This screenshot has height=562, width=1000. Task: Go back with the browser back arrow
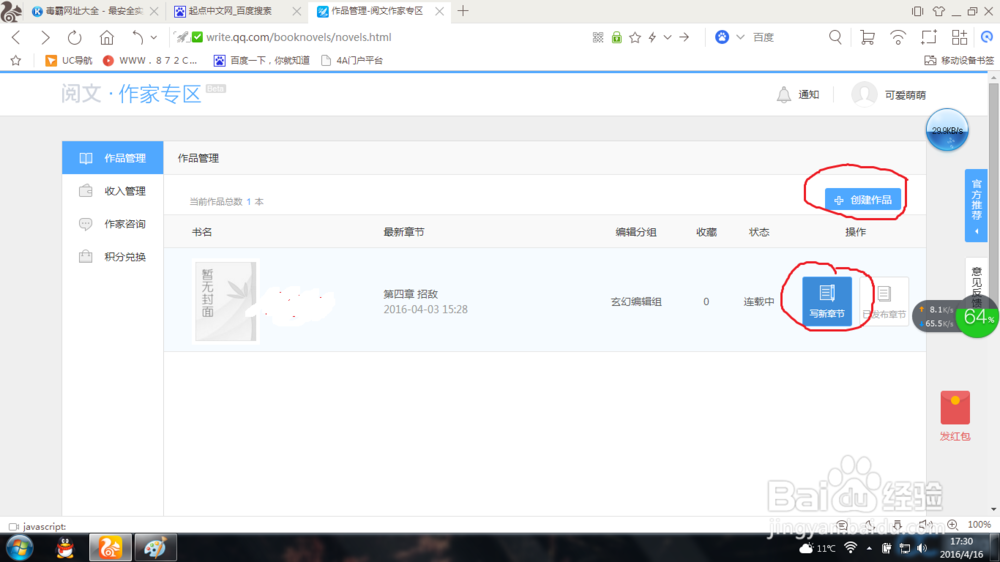(16, 38)
